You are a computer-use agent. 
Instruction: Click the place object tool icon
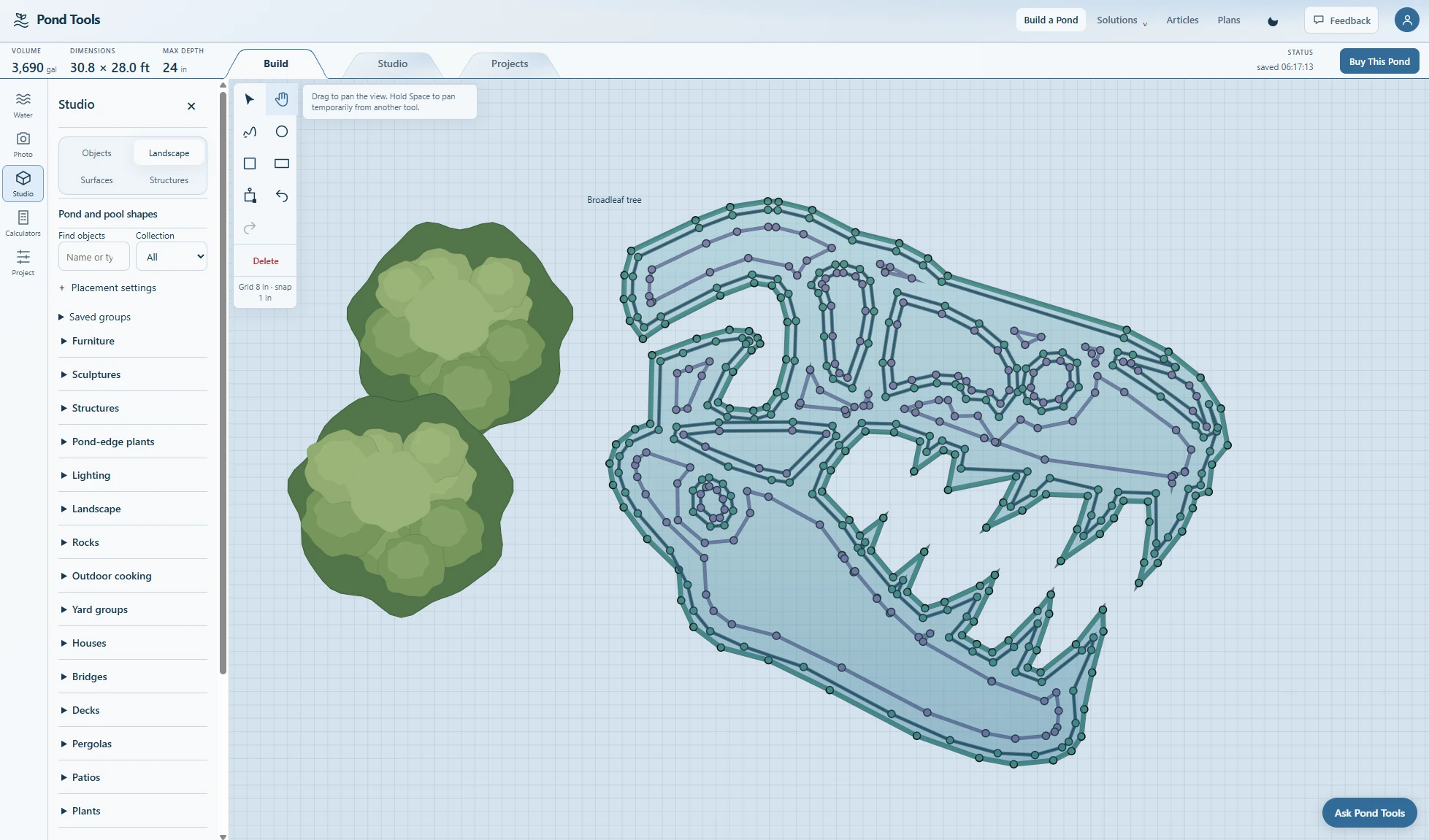tap(250, 196)
